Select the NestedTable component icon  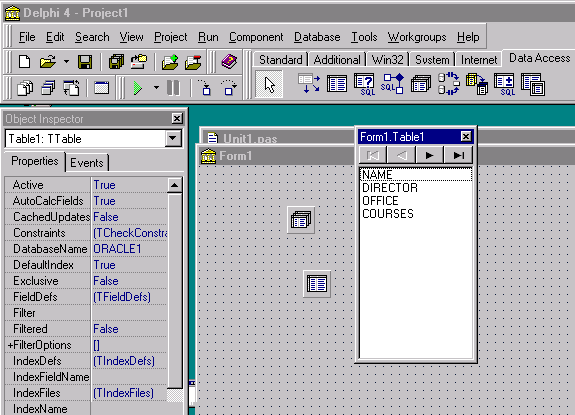[x=532, y=85]
